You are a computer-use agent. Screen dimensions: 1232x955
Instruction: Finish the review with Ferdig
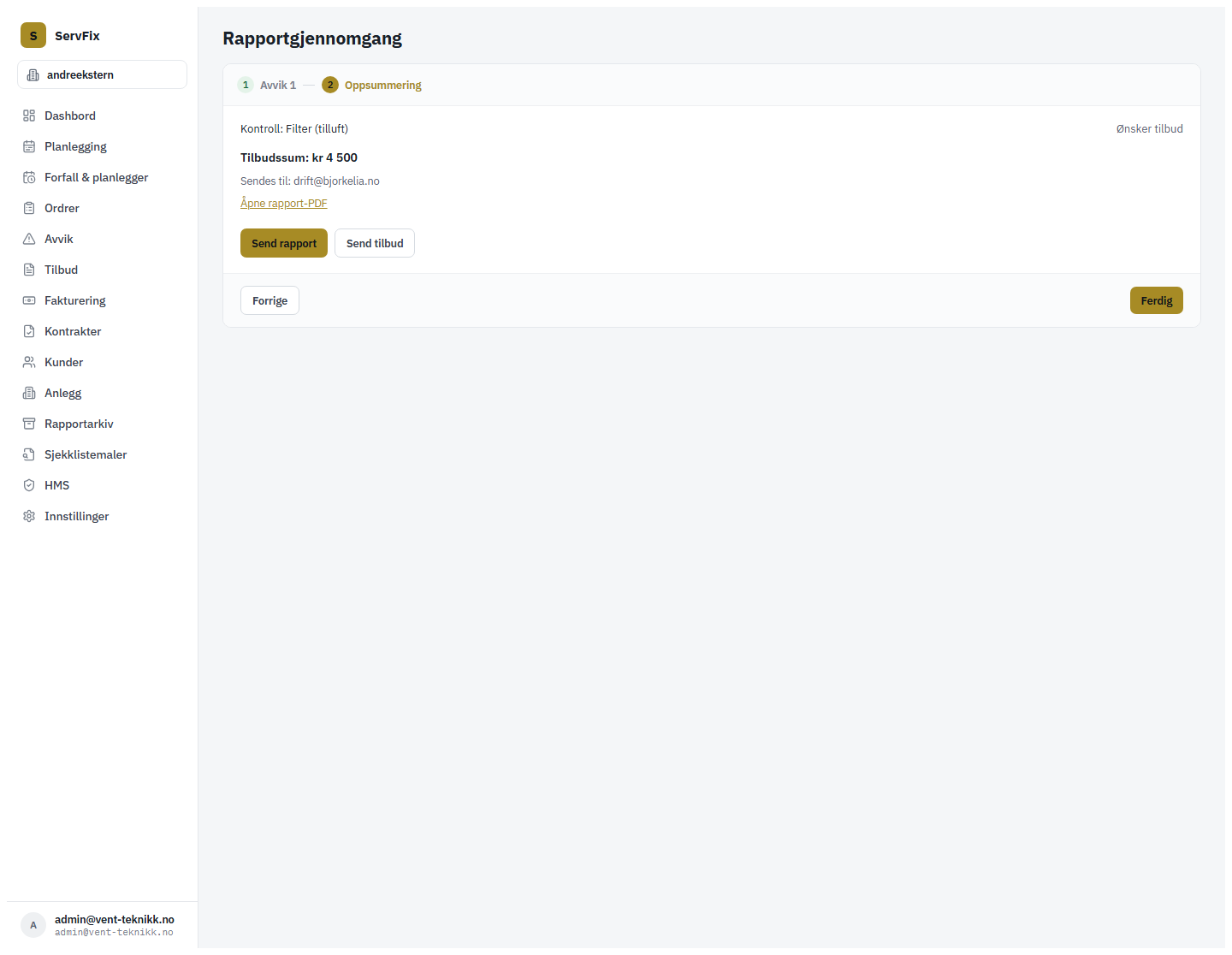coord(1157,300)
